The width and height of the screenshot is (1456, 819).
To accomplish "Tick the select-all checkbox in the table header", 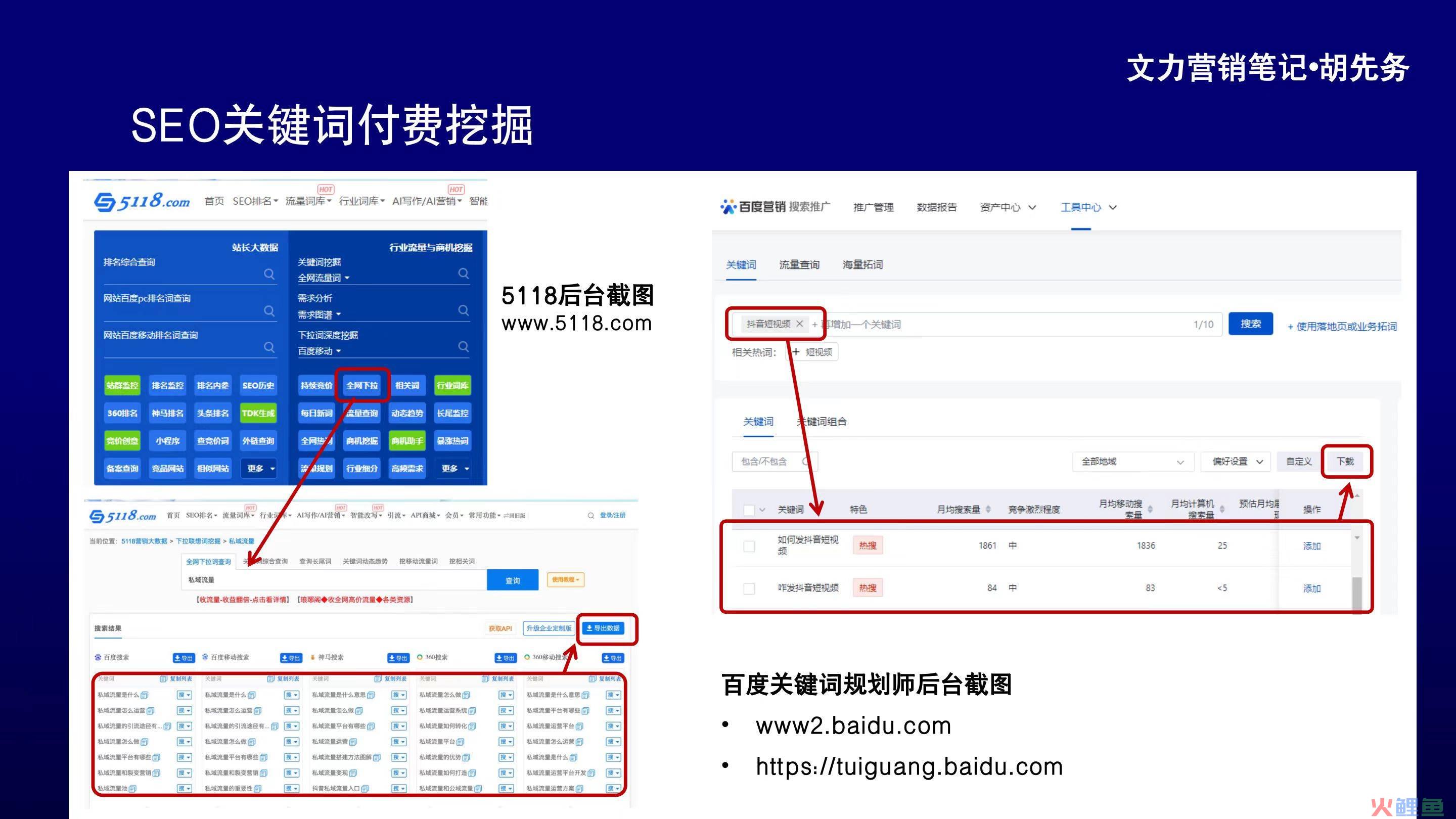I will coord(749,510).
